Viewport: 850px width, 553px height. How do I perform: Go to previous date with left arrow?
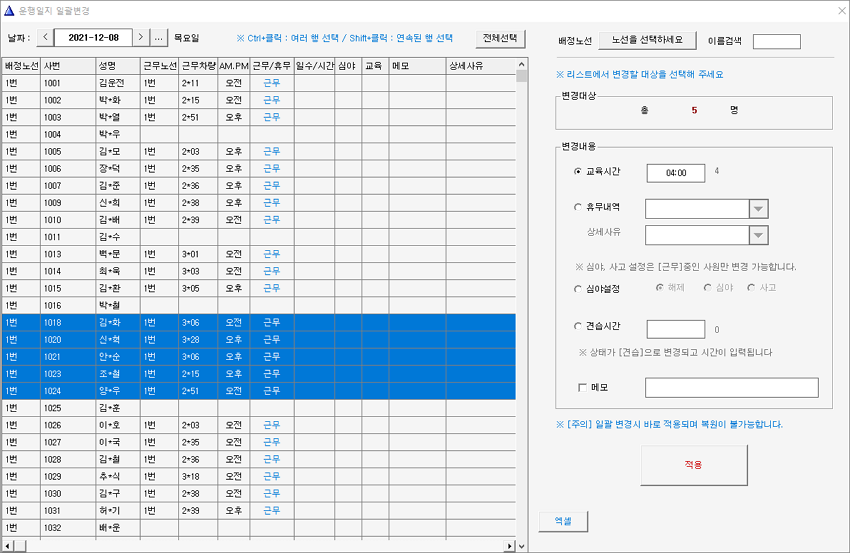[x=46, y=37]
